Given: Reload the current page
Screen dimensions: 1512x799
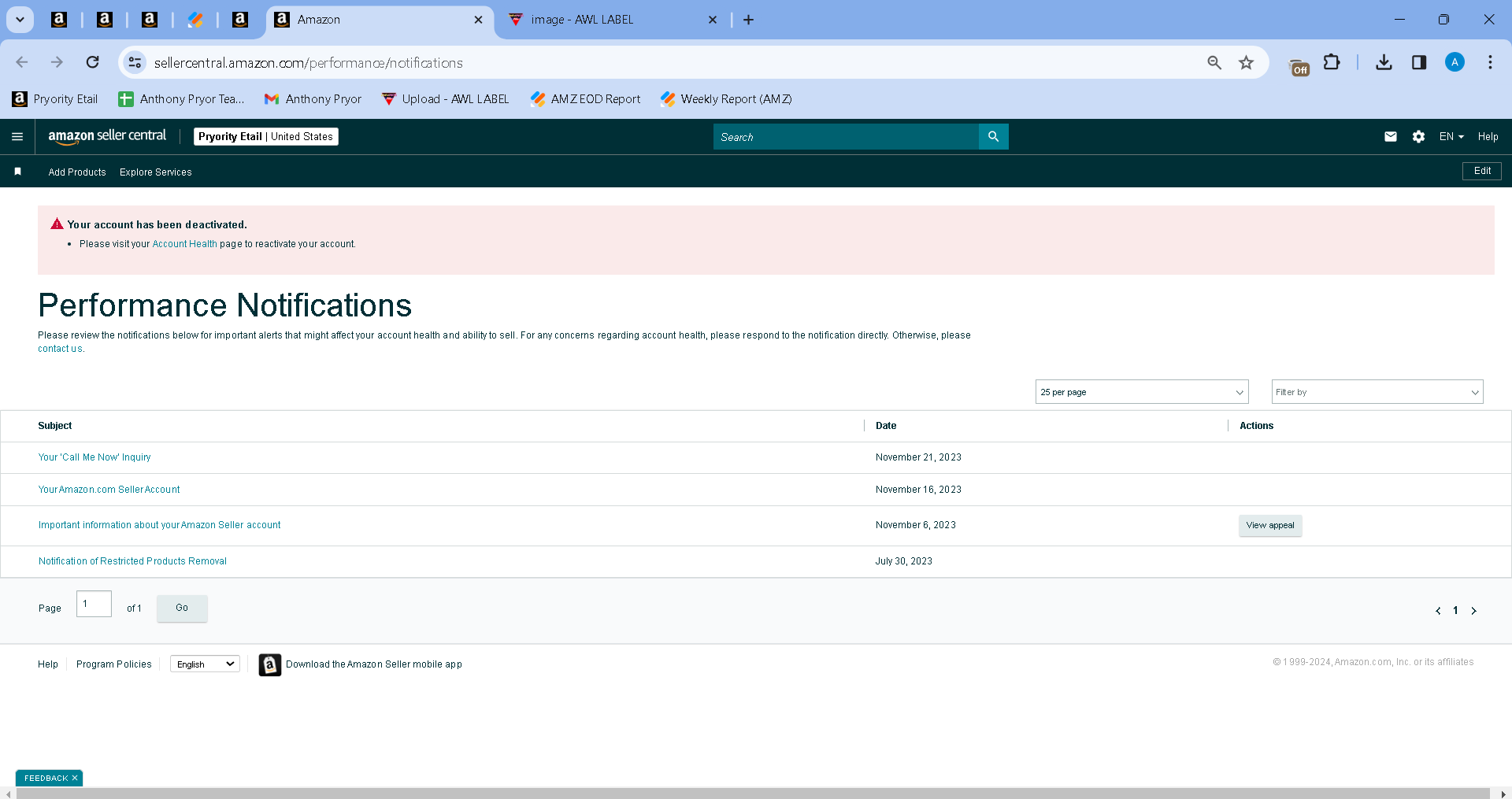Looking at the screenshot, I should click(93, 62).
